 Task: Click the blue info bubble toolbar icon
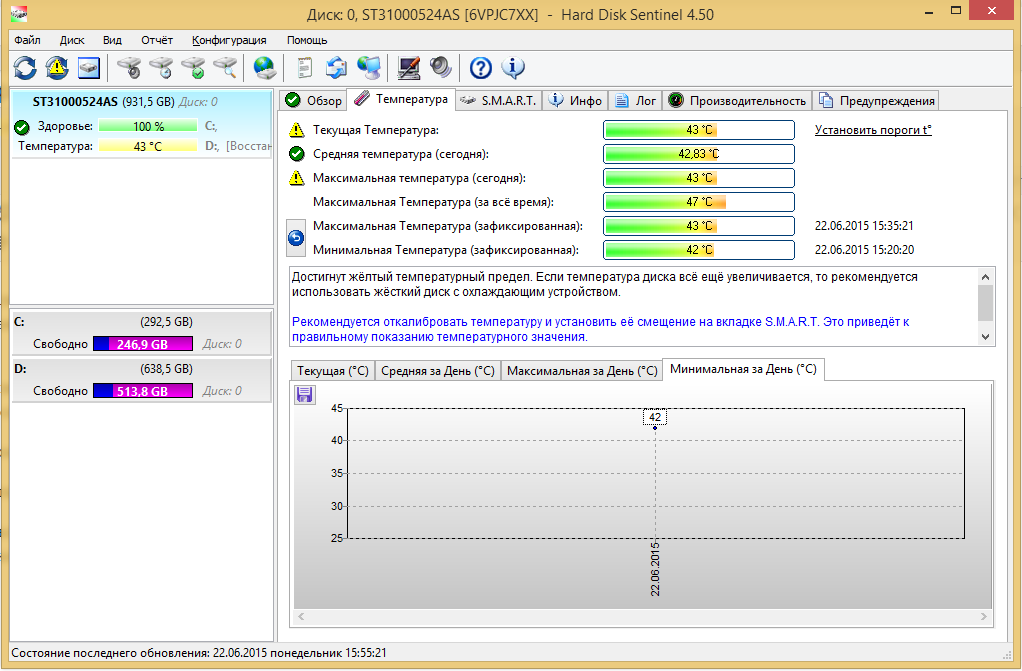click(x=513, y=68)
